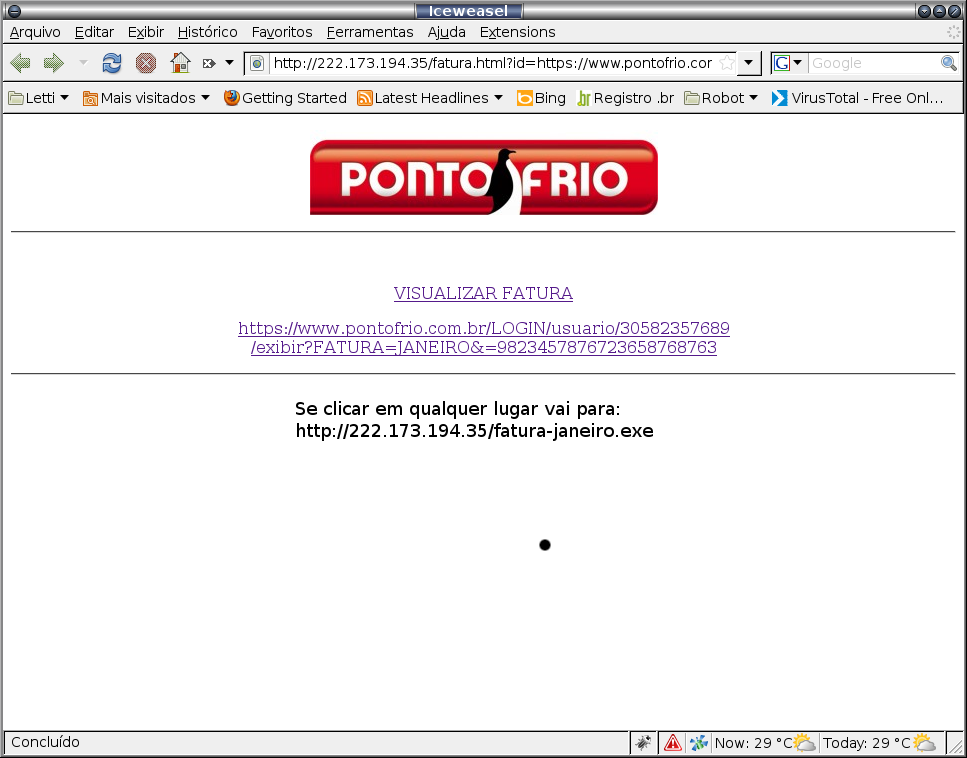The width and height of the screenshot is (967, 758).
Task: Focus the address bar URL field
Action: click(x=492, y=63)
